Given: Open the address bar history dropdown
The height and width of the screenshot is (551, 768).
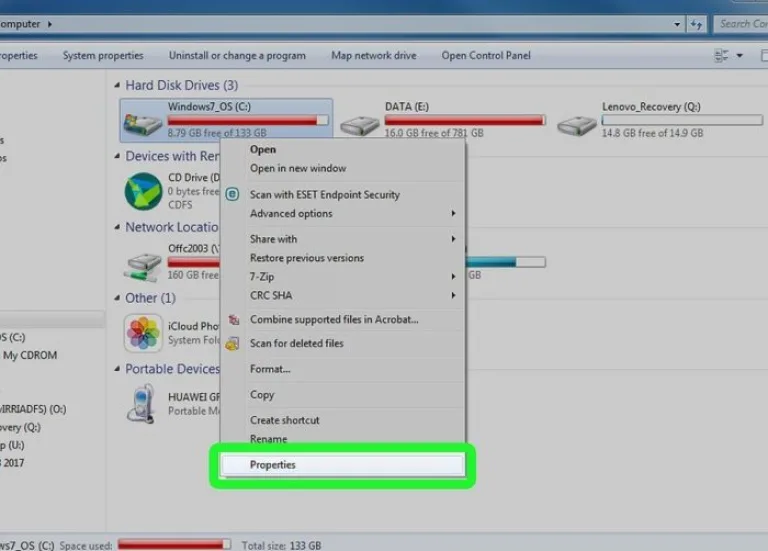Looking at the screenshot, I should (677, 24).
